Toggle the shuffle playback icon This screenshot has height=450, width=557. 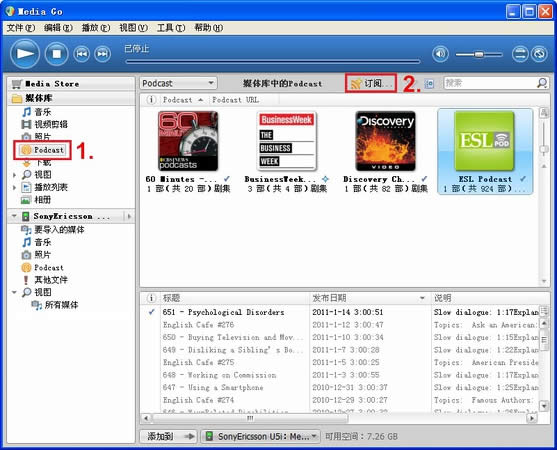tap(520, 54)
